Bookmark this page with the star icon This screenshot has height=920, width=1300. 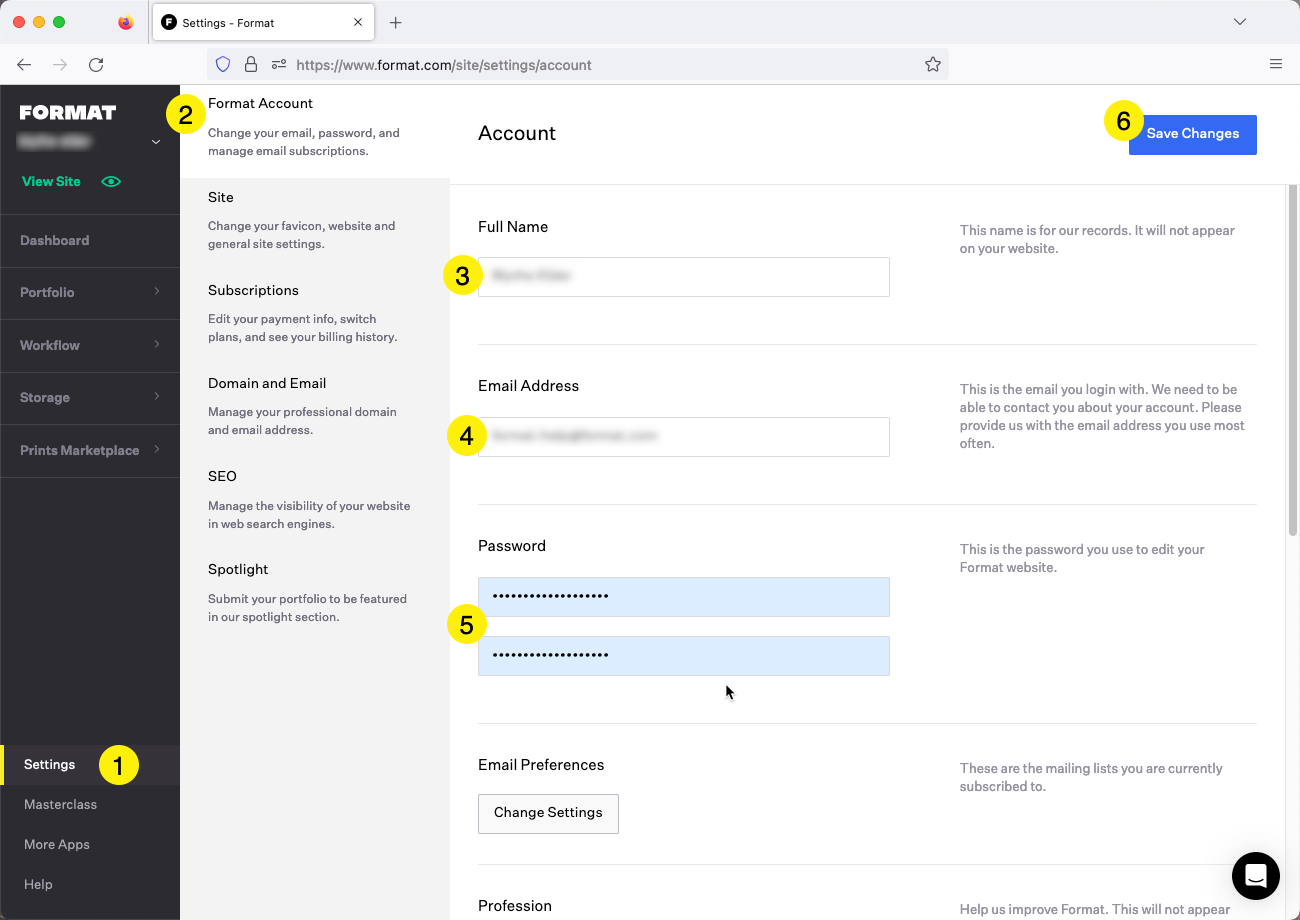pos(932,65)
